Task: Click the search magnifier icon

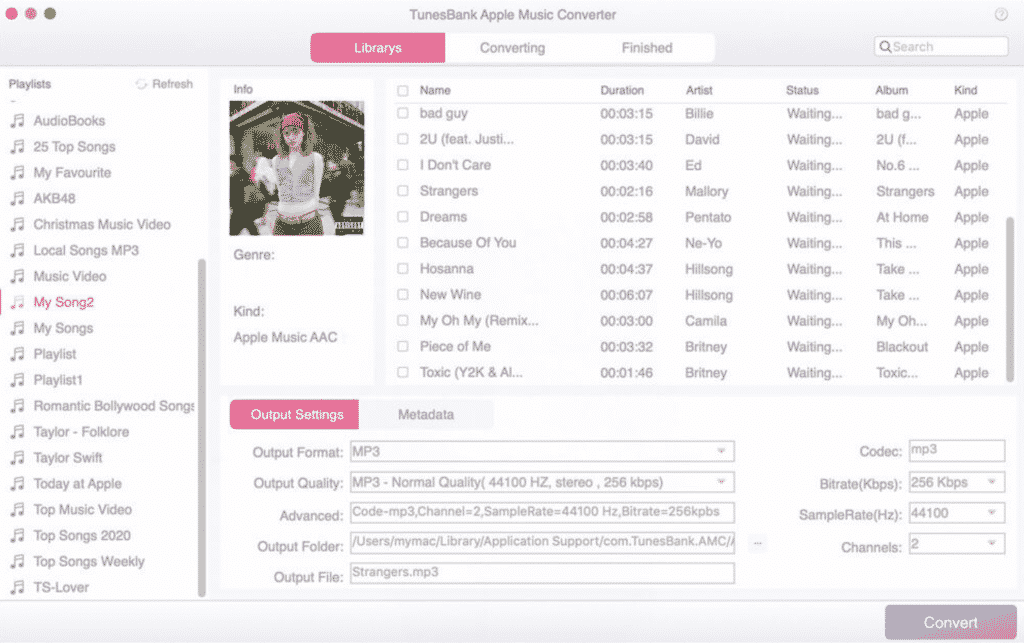Action: (x=884, y=46)
